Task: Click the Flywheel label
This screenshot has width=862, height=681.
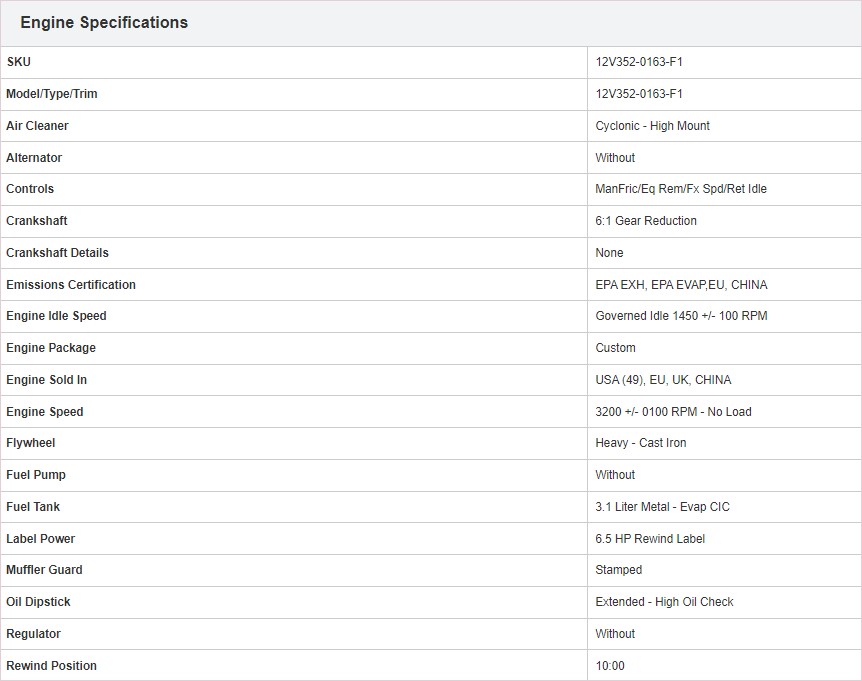Action: (31, 443)
